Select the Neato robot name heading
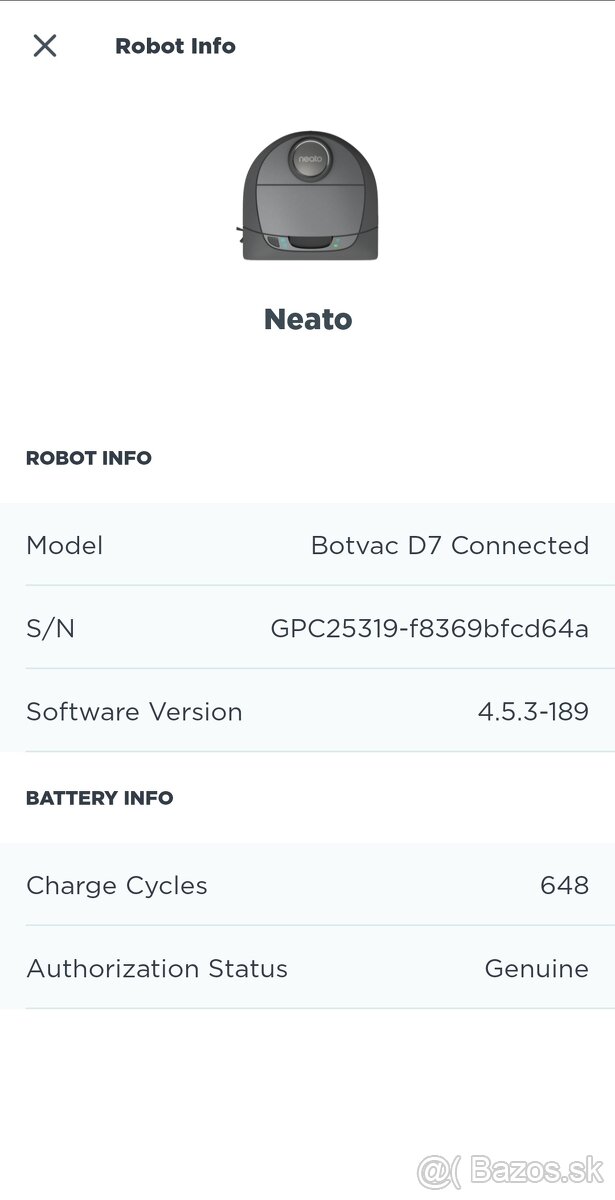Screen dimensions: 615x1200 pyautogui.click(x=308, y=319)
